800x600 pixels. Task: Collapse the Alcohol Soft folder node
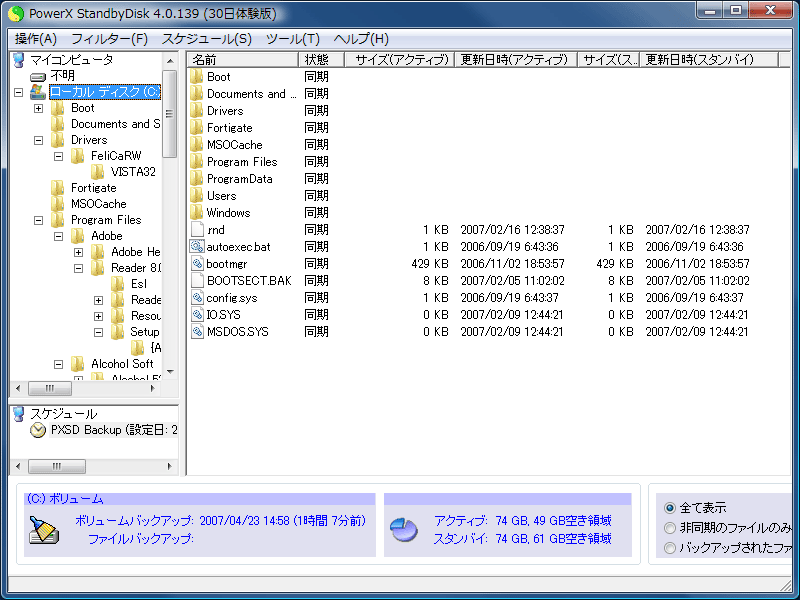coord(59,364)
